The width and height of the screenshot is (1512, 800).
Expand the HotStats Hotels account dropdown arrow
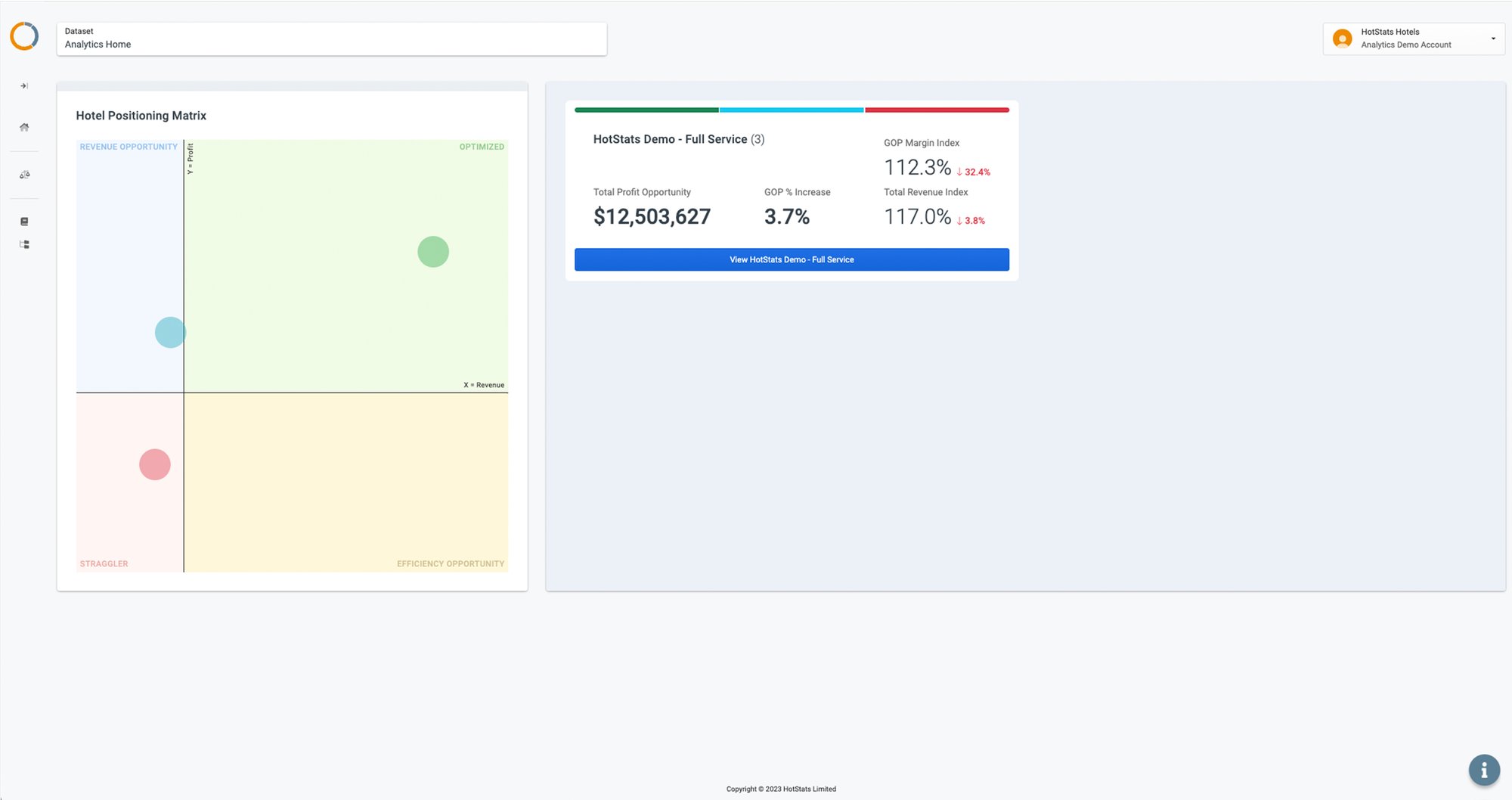1493,39
